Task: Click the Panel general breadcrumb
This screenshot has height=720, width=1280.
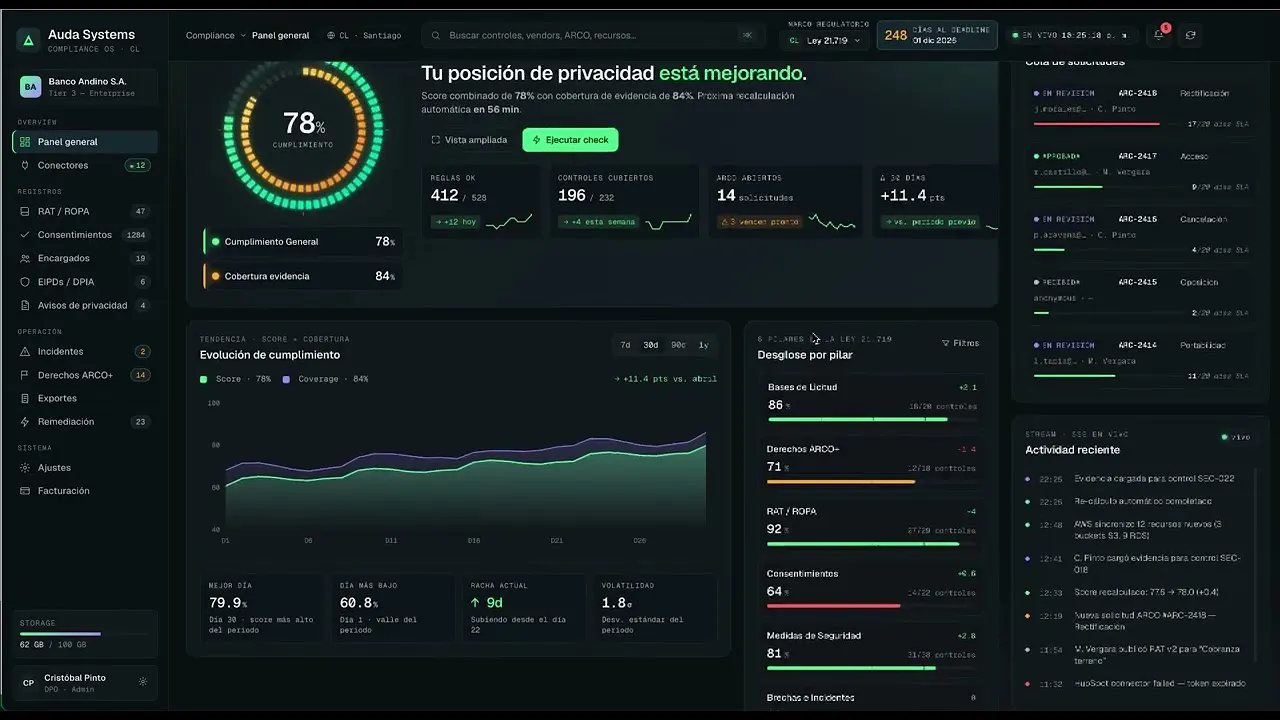Action: (x=281, y=35)
